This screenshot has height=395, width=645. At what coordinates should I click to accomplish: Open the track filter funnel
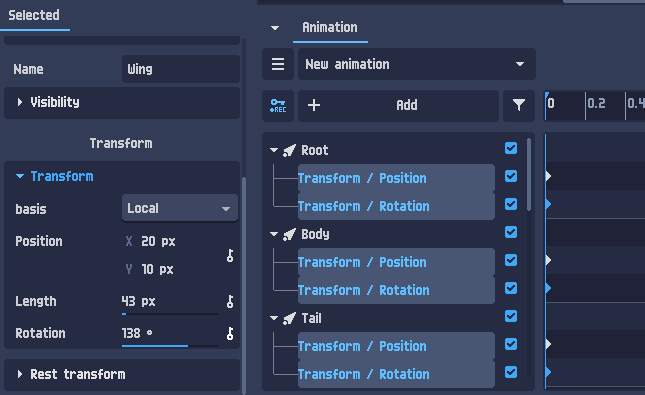(519, 106)
